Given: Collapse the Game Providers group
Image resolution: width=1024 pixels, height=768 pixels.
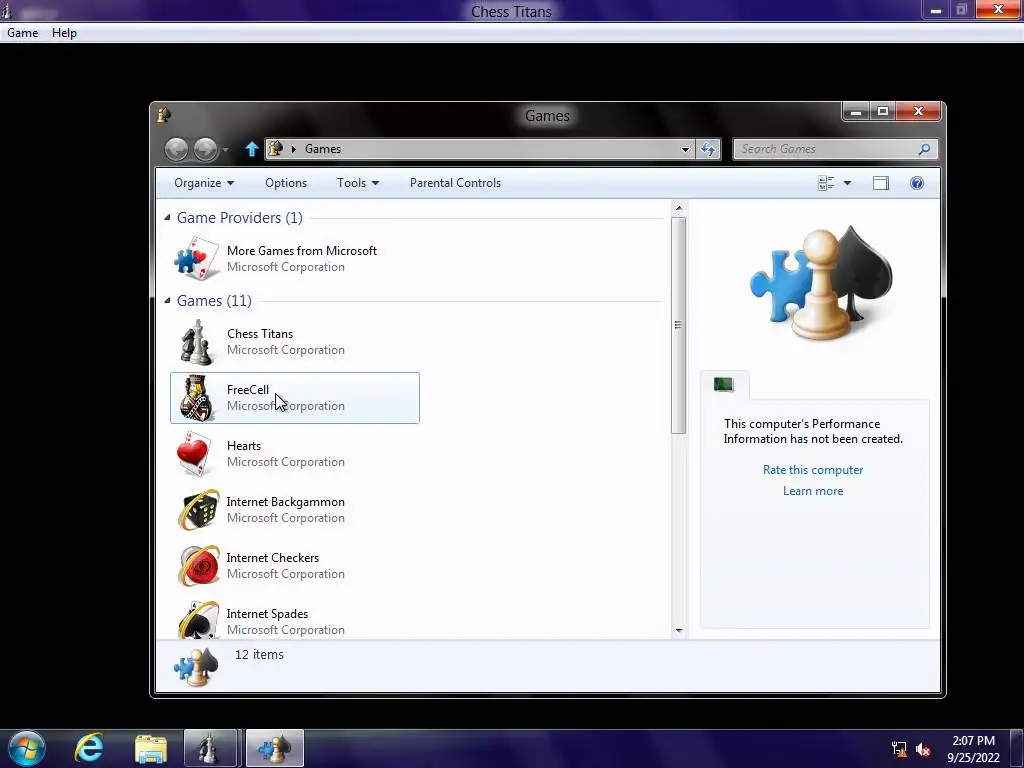Looking at the screenshot, I should pyautogui.click(x=167, y=217).
